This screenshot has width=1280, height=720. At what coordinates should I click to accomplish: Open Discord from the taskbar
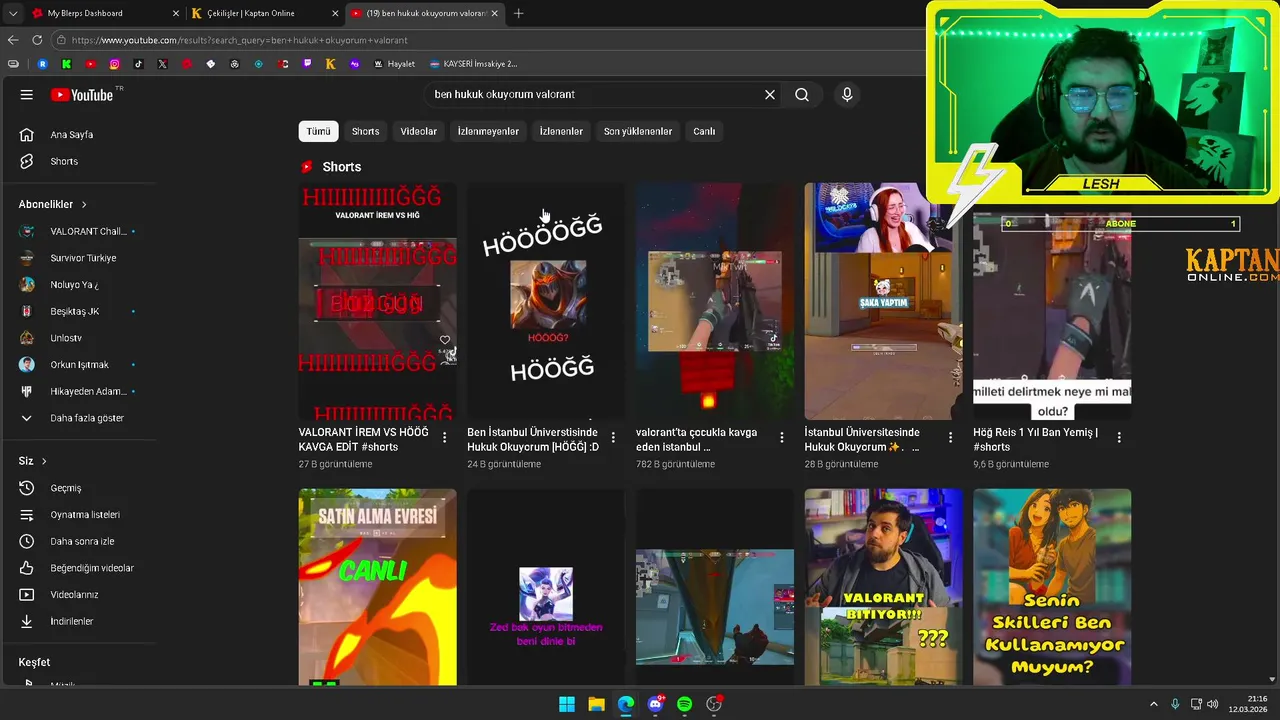click(655, 704)
